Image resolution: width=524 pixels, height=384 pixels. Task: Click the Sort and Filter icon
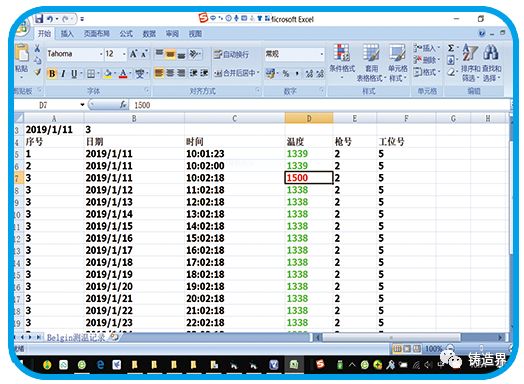click(470, 52)
